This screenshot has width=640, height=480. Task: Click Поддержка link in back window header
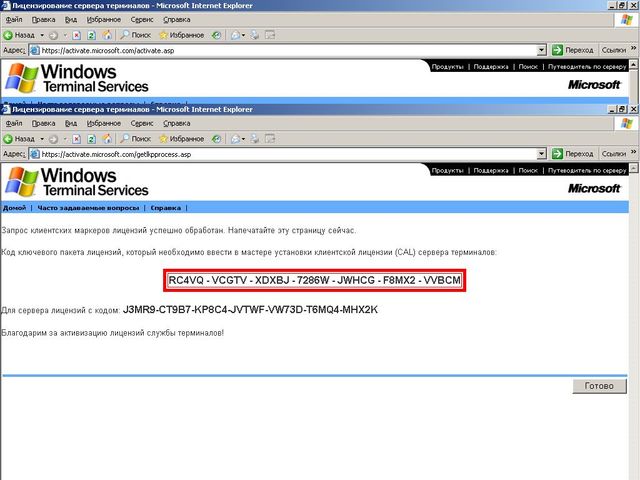click(x=491, y=67)
